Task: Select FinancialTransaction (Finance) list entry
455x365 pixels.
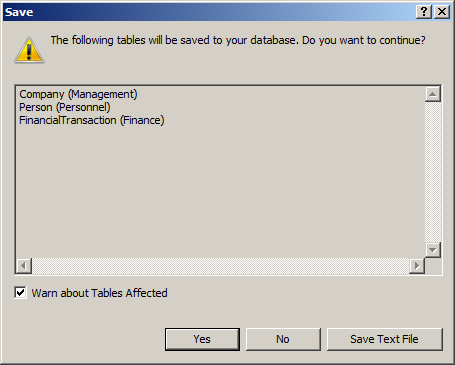Action: click(x=92, y=120)
